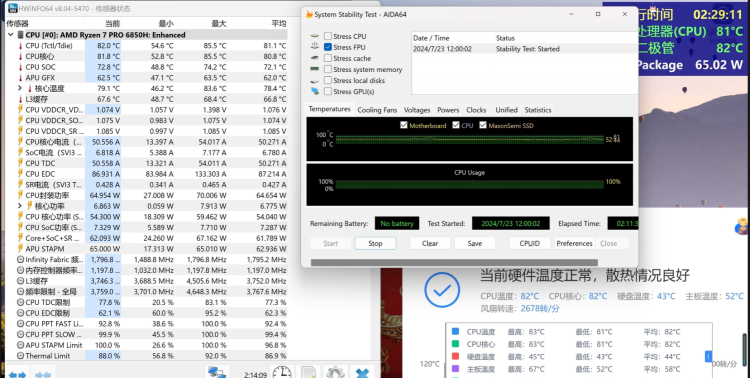Screen dimensions: 750x378
Task: Enable the Stress CPU checkbox
Action: click(x=328, y=36)
